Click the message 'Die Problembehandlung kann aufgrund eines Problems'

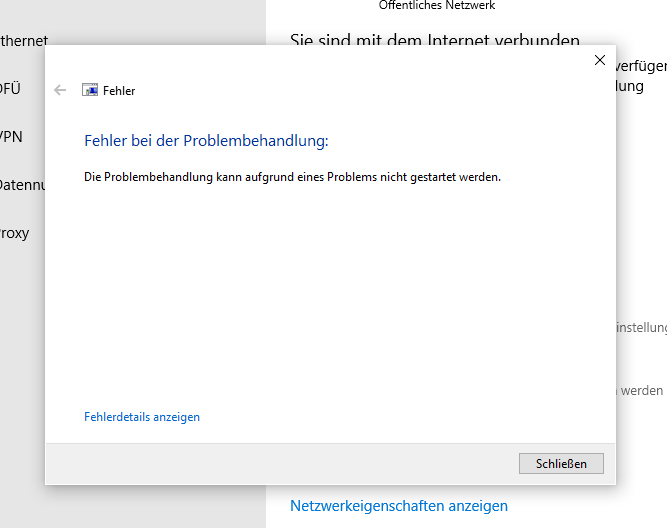pos(230,177)
